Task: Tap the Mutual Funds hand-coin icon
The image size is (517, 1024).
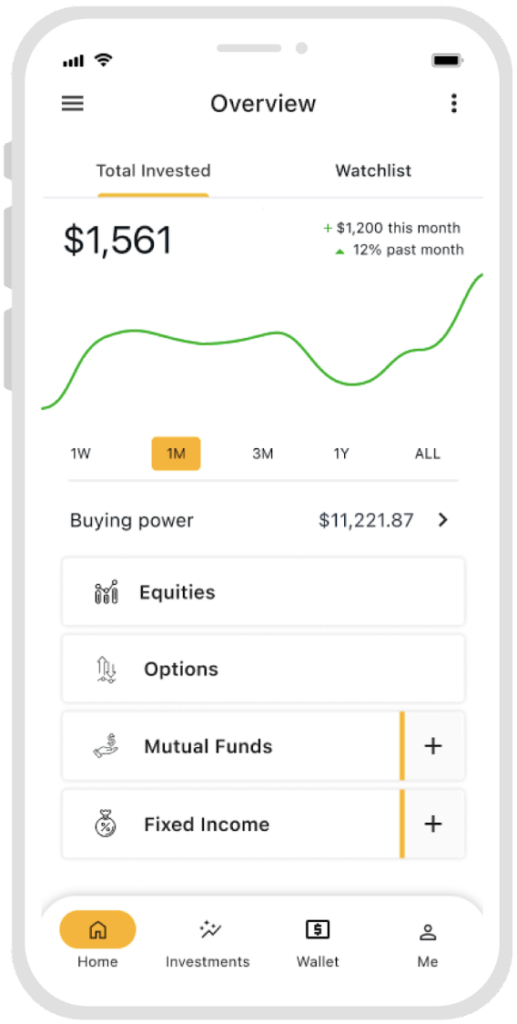Action: (x=106, y=746)
